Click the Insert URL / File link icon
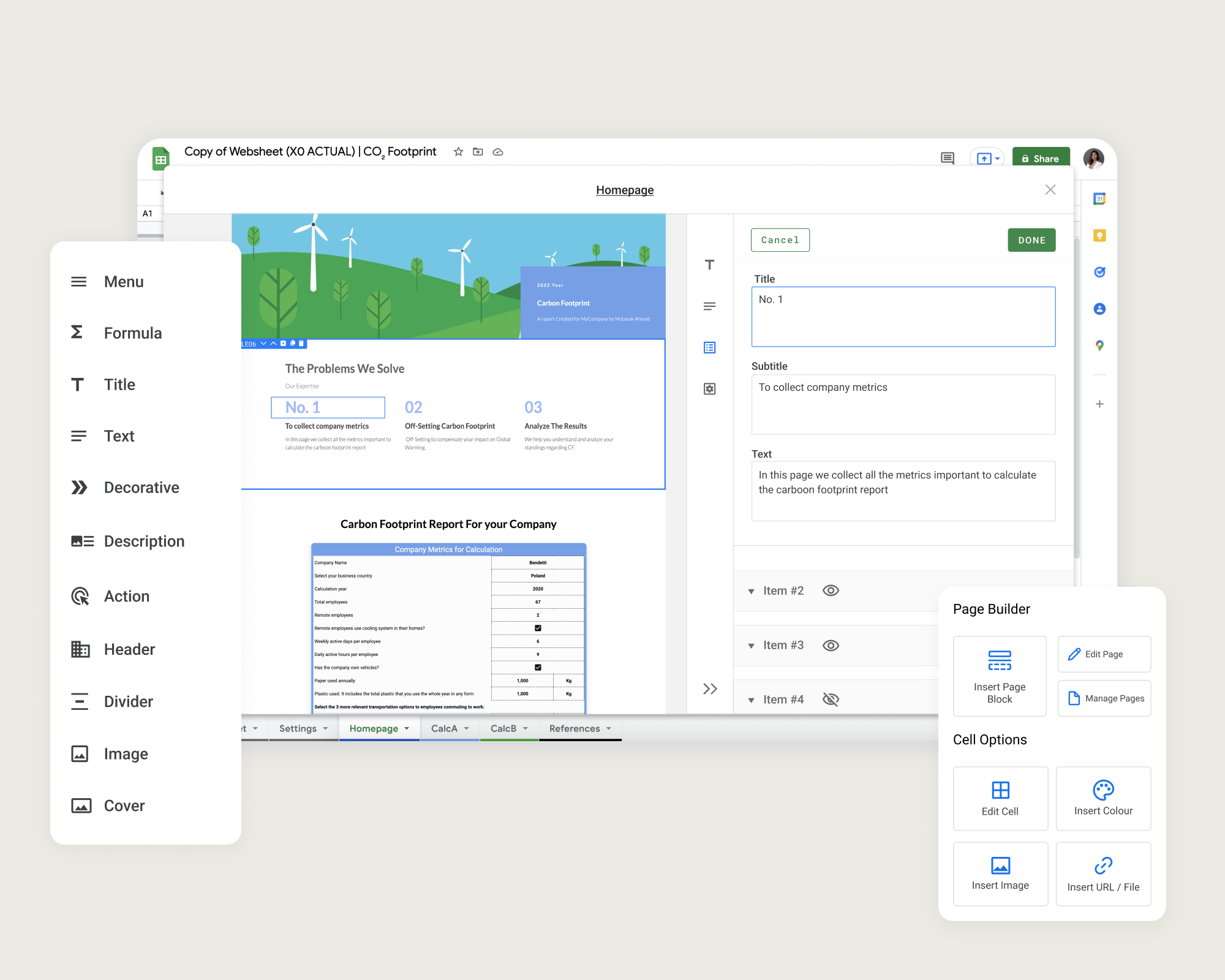 pyautogui.click(x=1103, y=865)
